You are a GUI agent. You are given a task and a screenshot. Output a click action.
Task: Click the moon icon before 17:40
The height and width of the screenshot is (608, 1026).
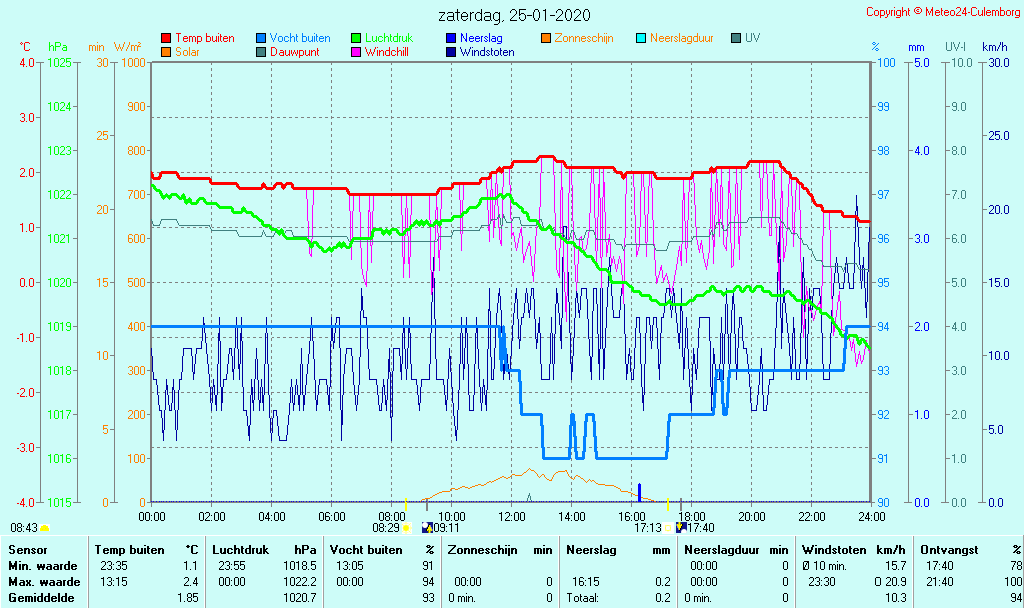[681, 527]
